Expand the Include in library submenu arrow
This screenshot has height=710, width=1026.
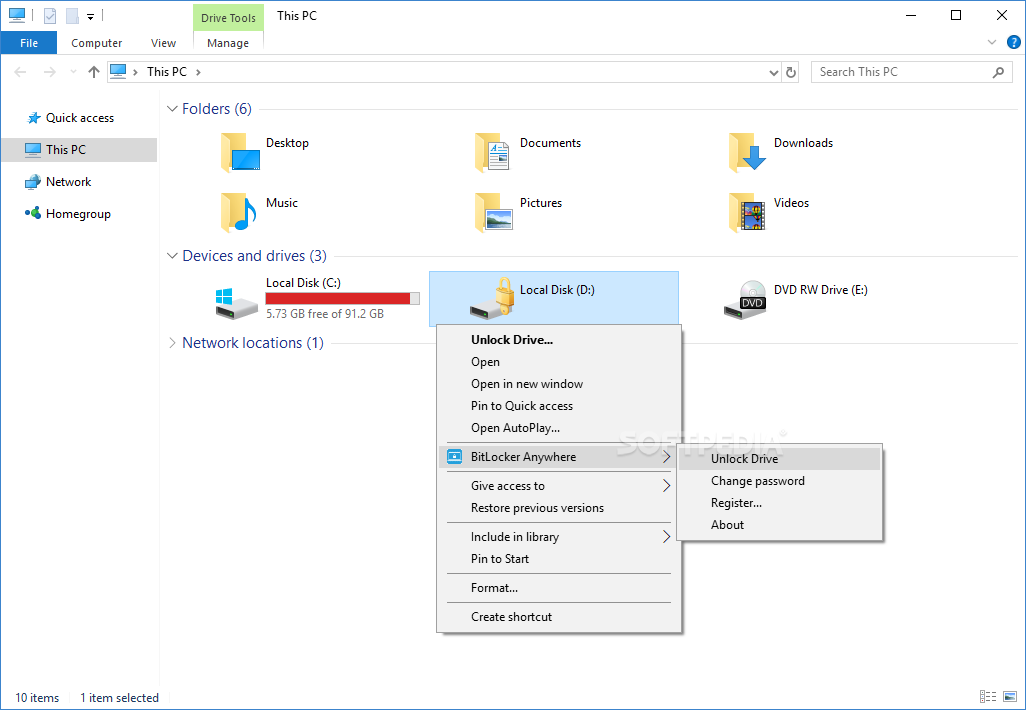click(x=667, y=537)
